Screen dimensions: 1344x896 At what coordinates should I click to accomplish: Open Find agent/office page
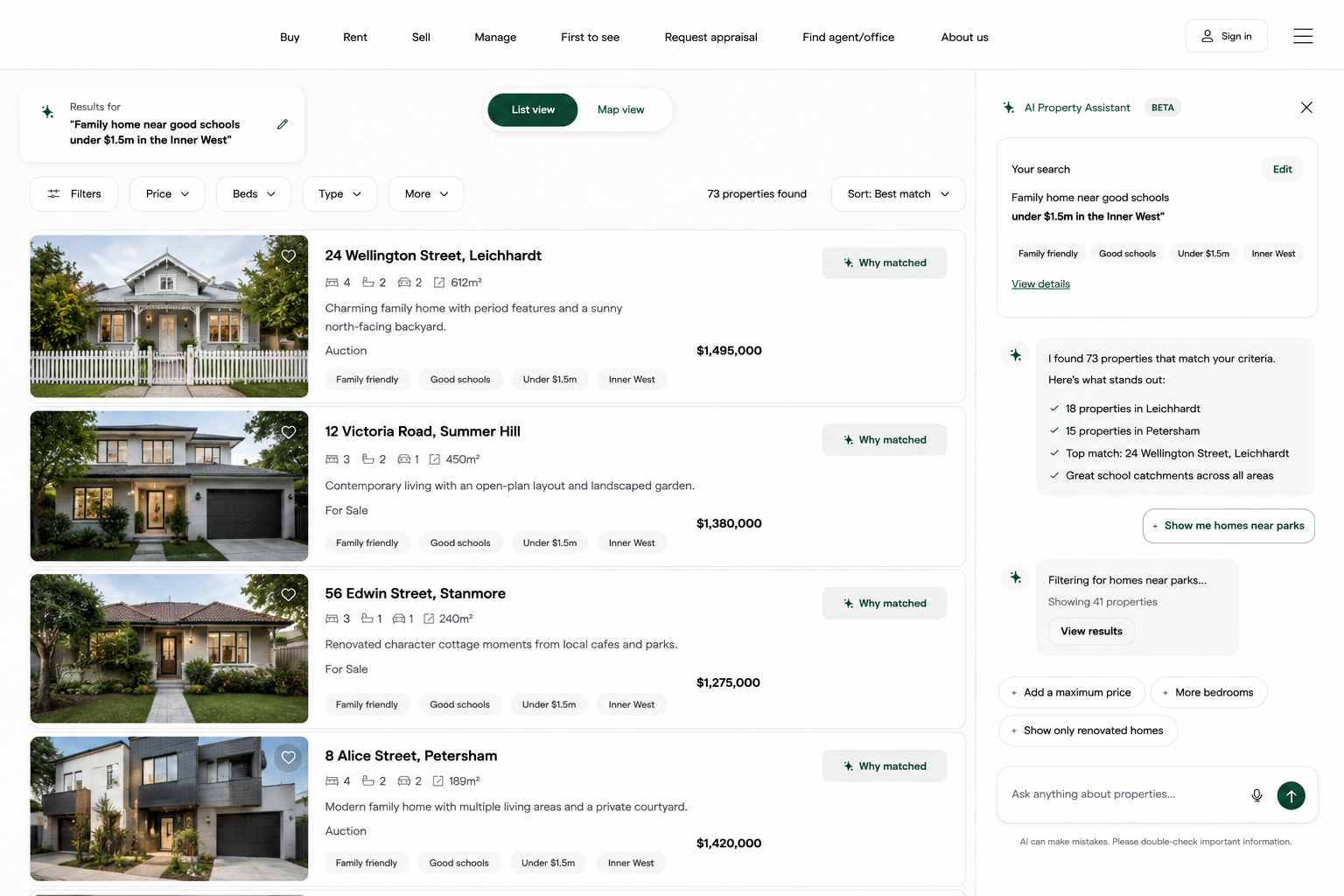848,37
